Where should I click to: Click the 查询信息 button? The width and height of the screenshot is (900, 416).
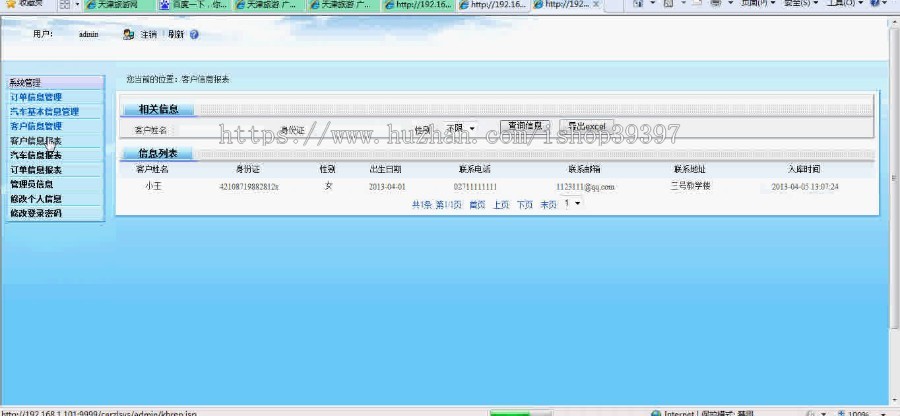tap(525, 126)
